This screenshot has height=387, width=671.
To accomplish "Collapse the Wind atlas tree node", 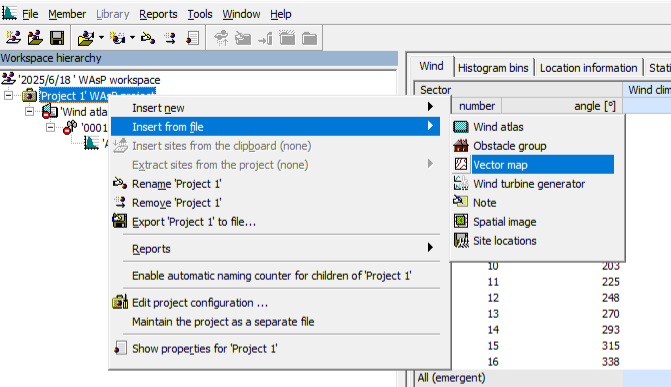I will (29, 111).
